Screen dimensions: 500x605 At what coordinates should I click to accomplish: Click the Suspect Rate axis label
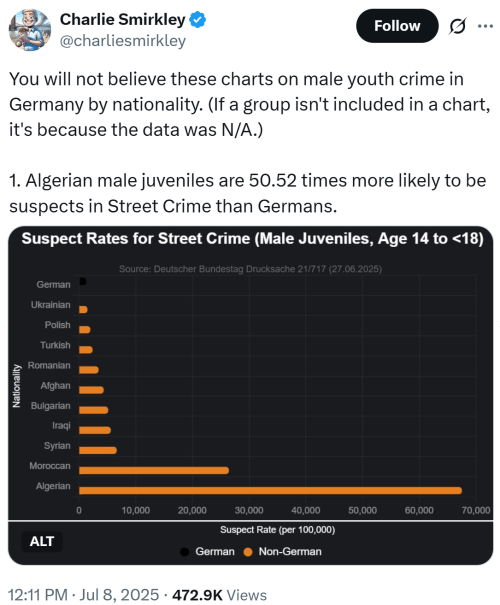pyautogui.click(x=277, y=530)
